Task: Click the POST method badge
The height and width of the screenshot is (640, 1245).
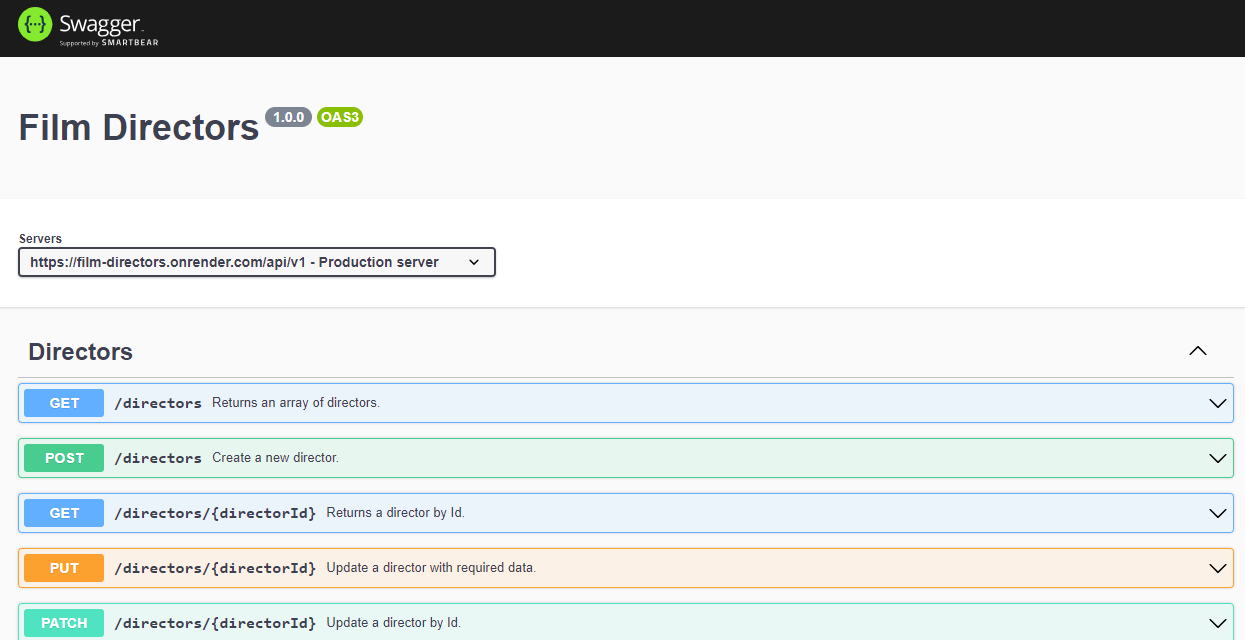Action: (64, 458)
